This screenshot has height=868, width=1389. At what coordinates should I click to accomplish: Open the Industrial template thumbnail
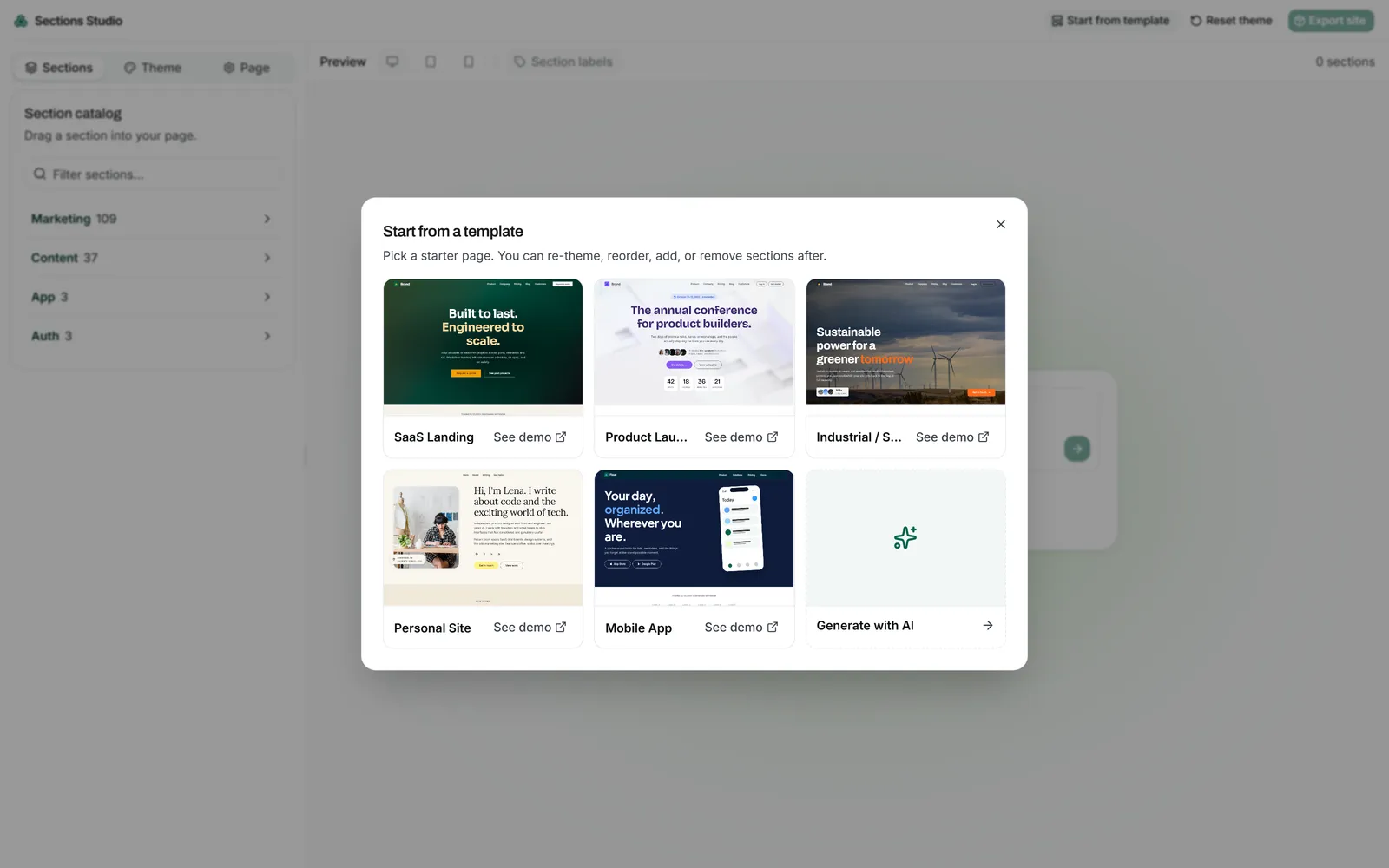[905, 347]
